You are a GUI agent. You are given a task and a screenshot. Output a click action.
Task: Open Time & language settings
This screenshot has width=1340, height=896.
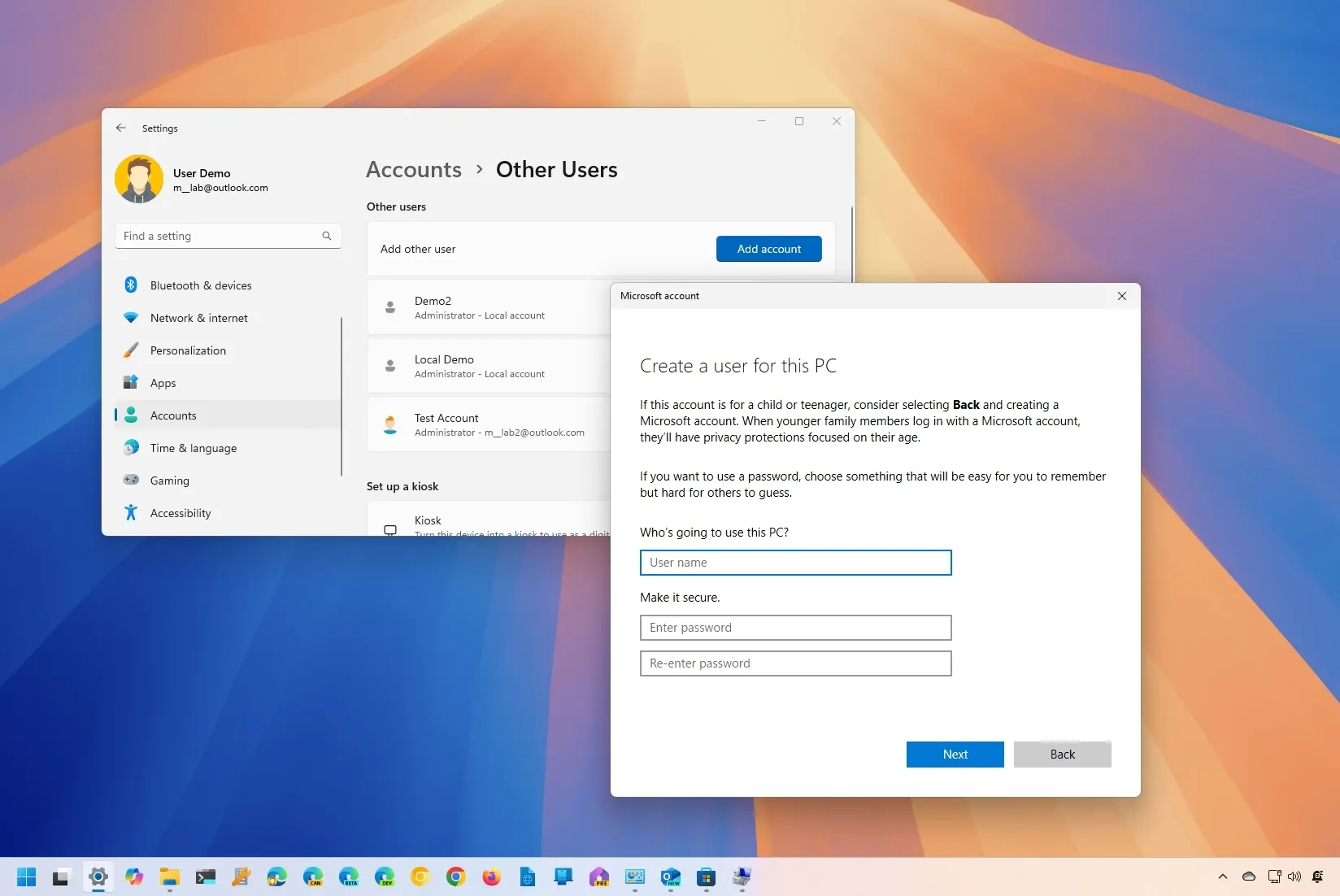click(x=192, y=448)
